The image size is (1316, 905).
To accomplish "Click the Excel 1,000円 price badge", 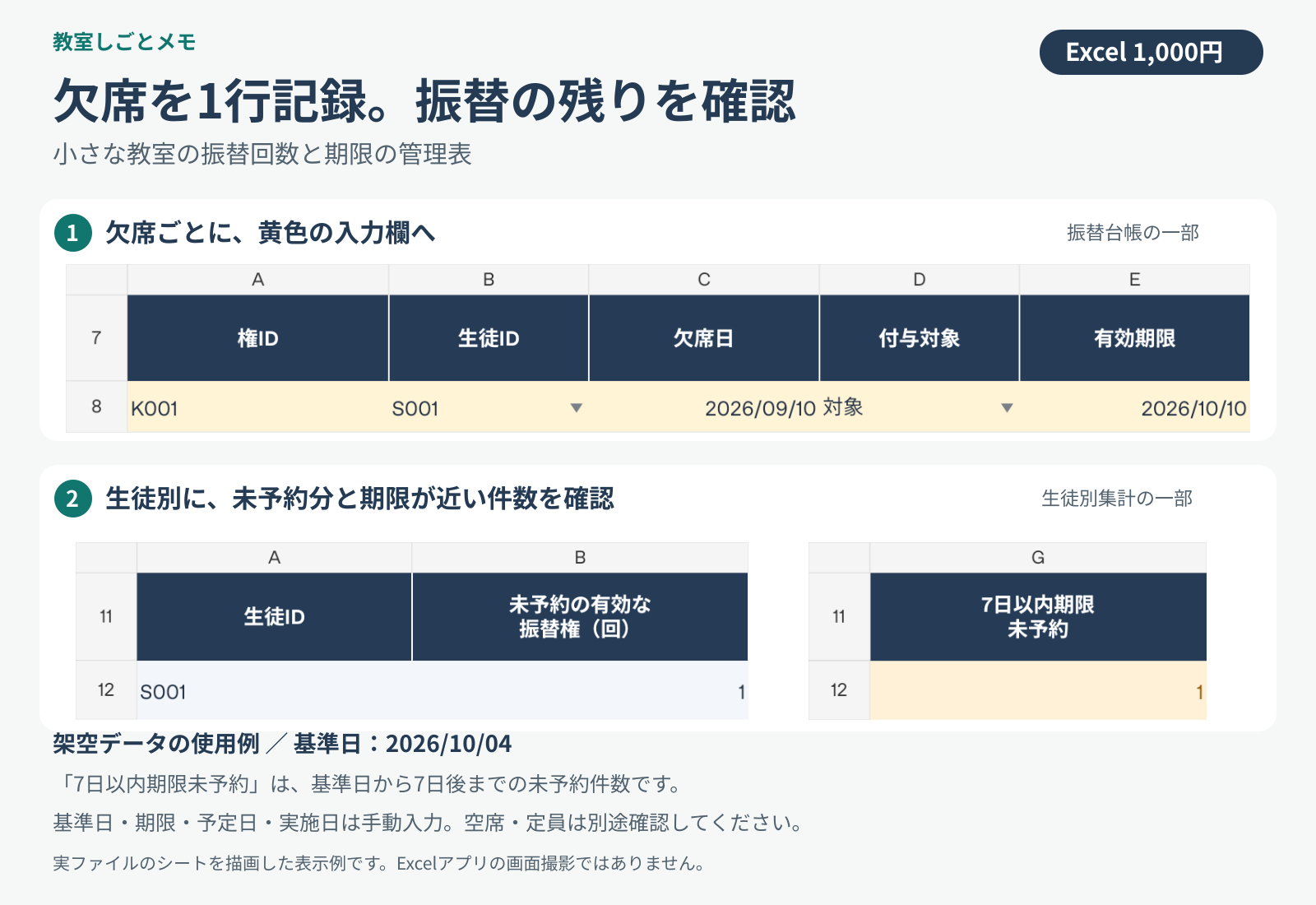I will coord(1151,53).
